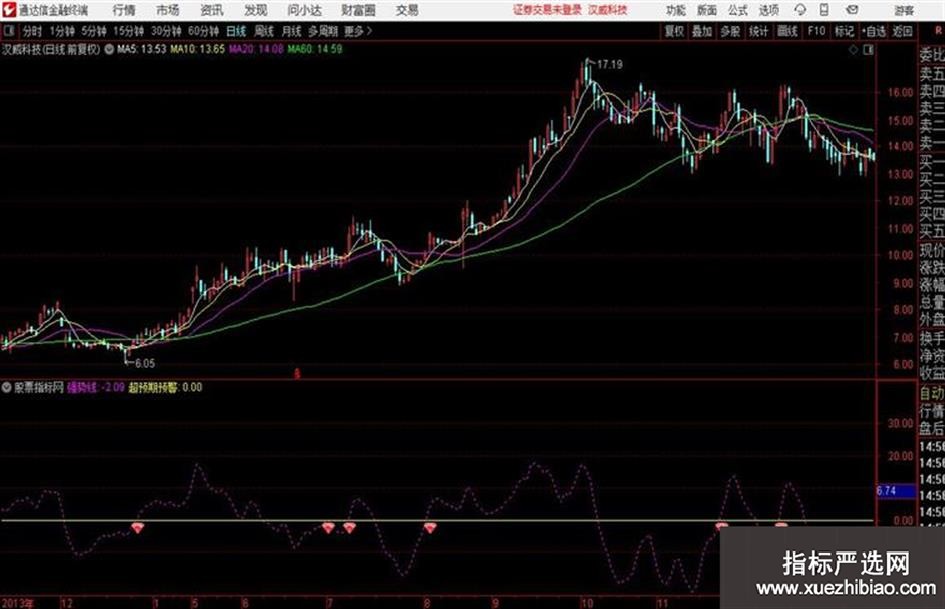This screenshot has width=945, height=609.
Task: Open the 选项 menu
Action: (768, 10)
